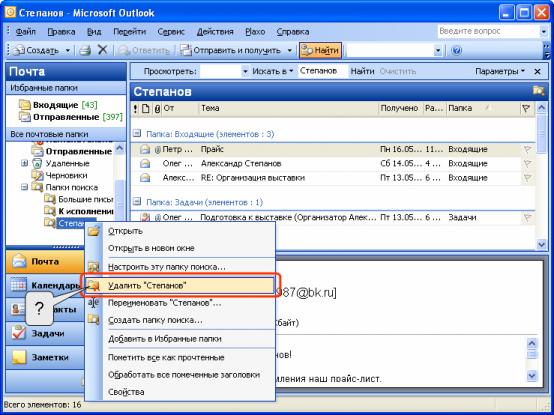Choose Пометить все как прочтенные
Image resolution: width=554 pixels, height=415 pixels.
[180, 357]
